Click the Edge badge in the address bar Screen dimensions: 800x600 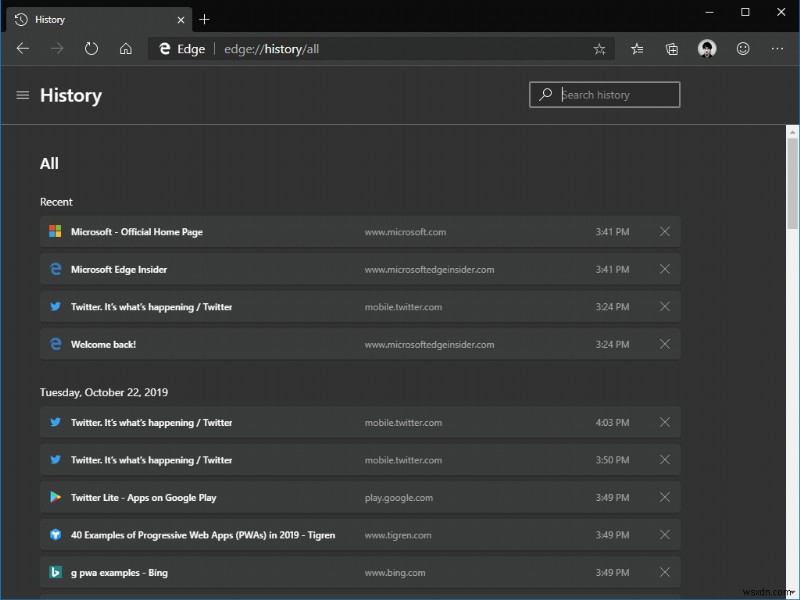pos(180,48)
